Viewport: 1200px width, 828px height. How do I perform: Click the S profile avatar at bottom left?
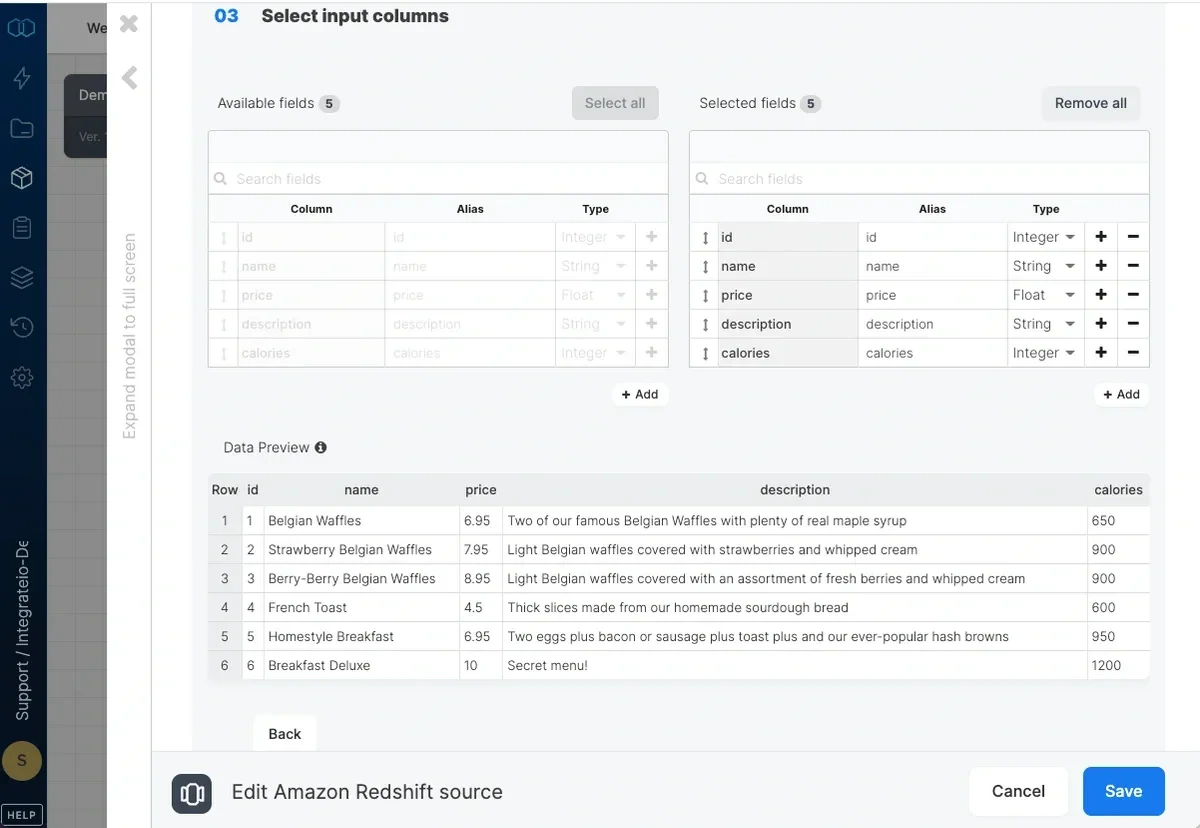(22, 761)
